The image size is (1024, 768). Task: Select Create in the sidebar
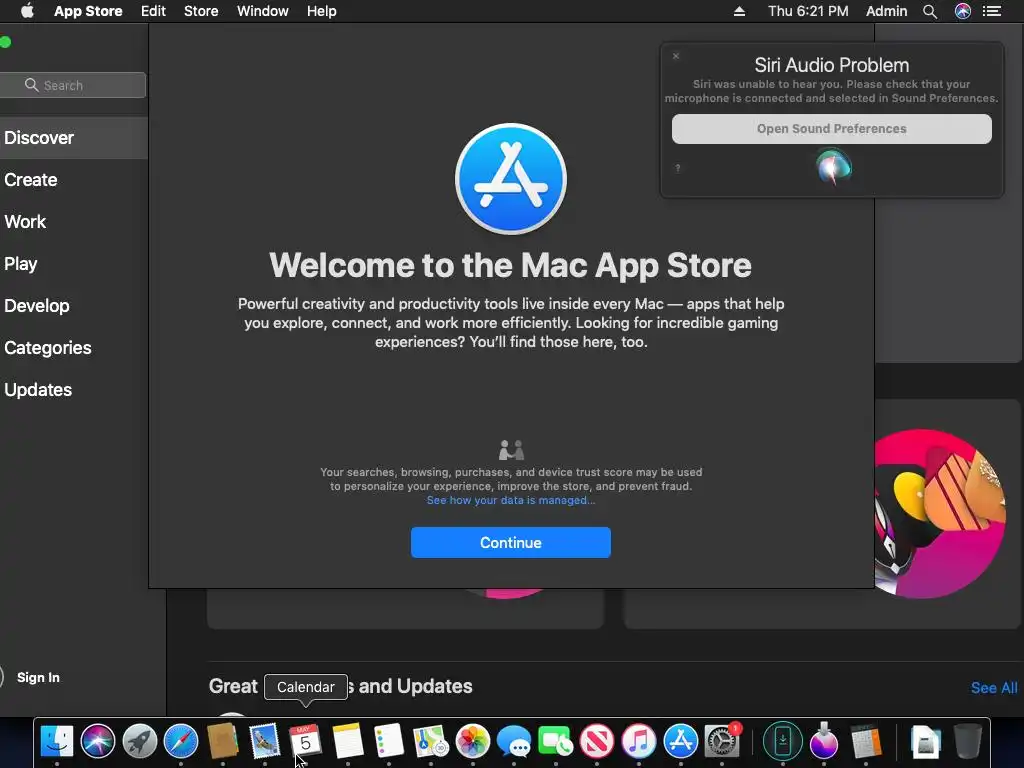click(x=74, y=180)
